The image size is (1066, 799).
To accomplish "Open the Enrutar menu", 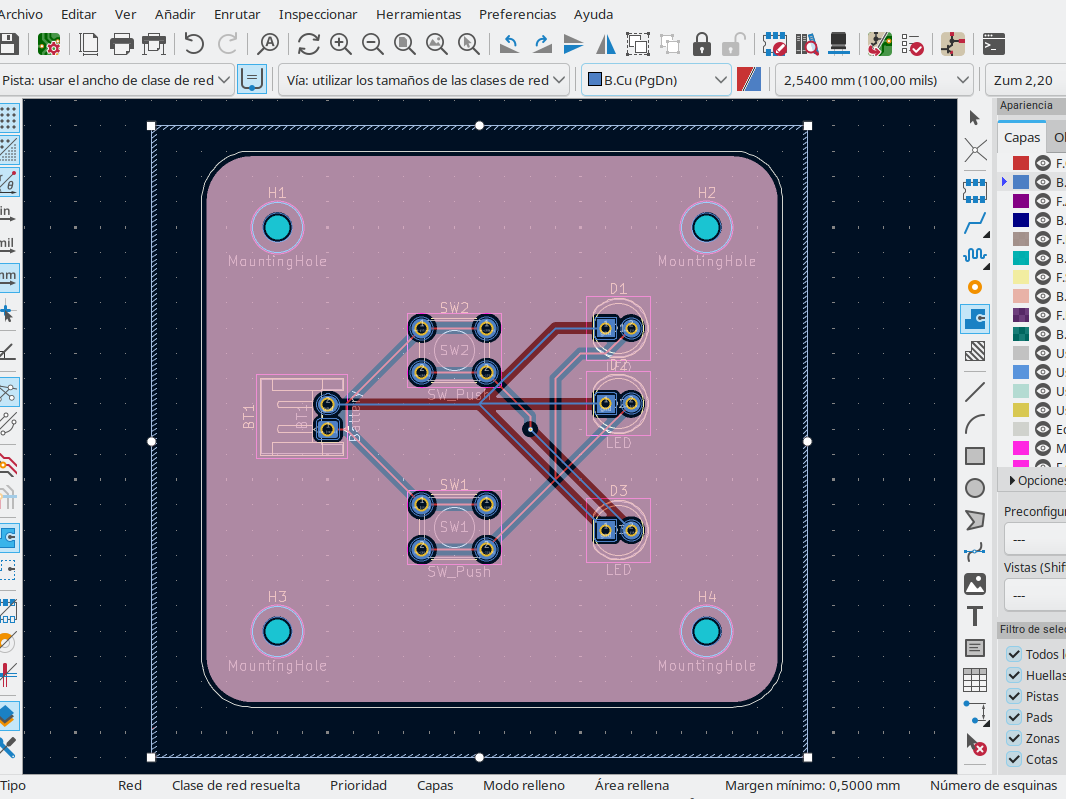I will pos(237,14).
